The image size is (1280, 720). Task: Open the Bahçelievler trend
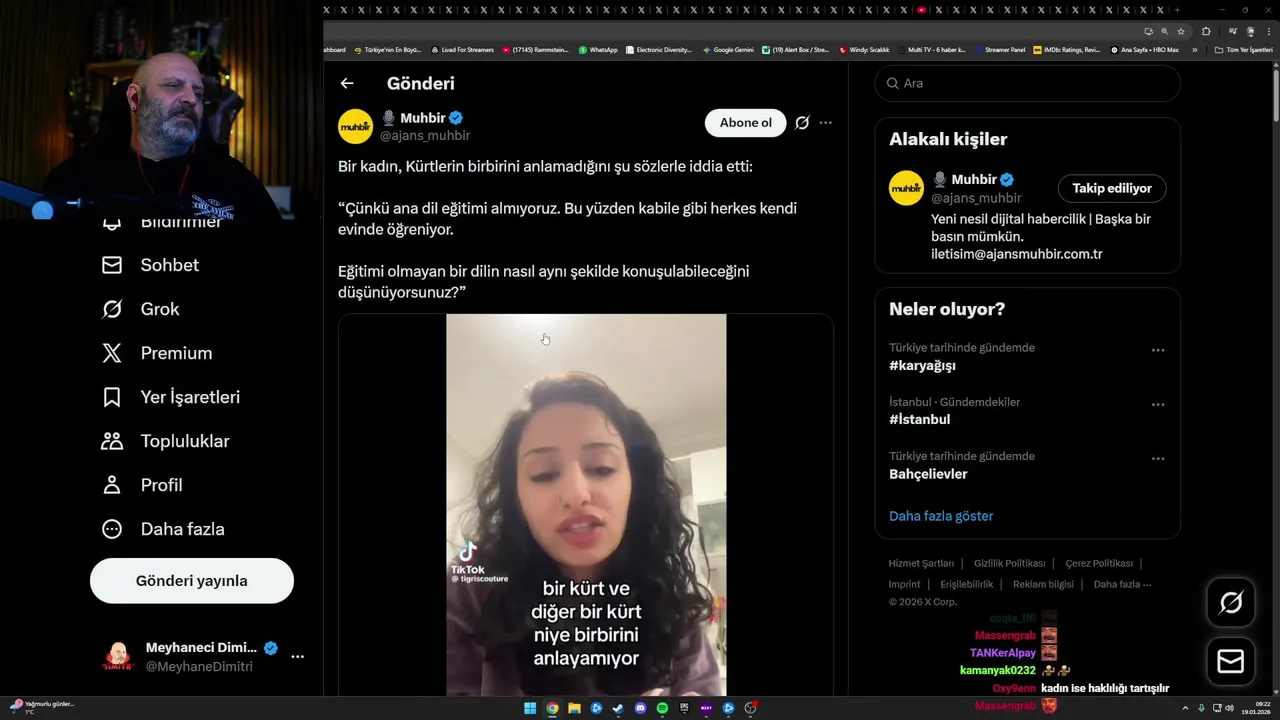(928, 474)
